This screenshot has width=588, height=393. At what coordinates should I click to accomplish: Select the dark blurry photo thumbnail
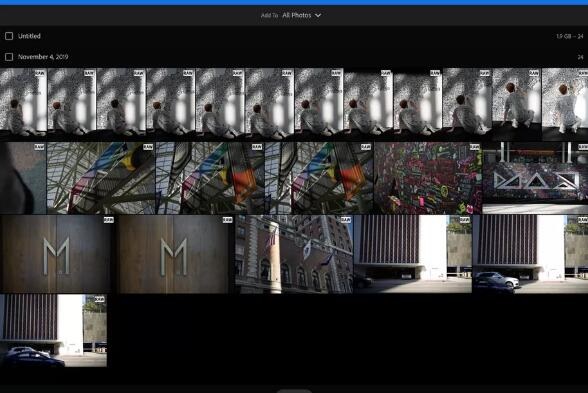22,178
